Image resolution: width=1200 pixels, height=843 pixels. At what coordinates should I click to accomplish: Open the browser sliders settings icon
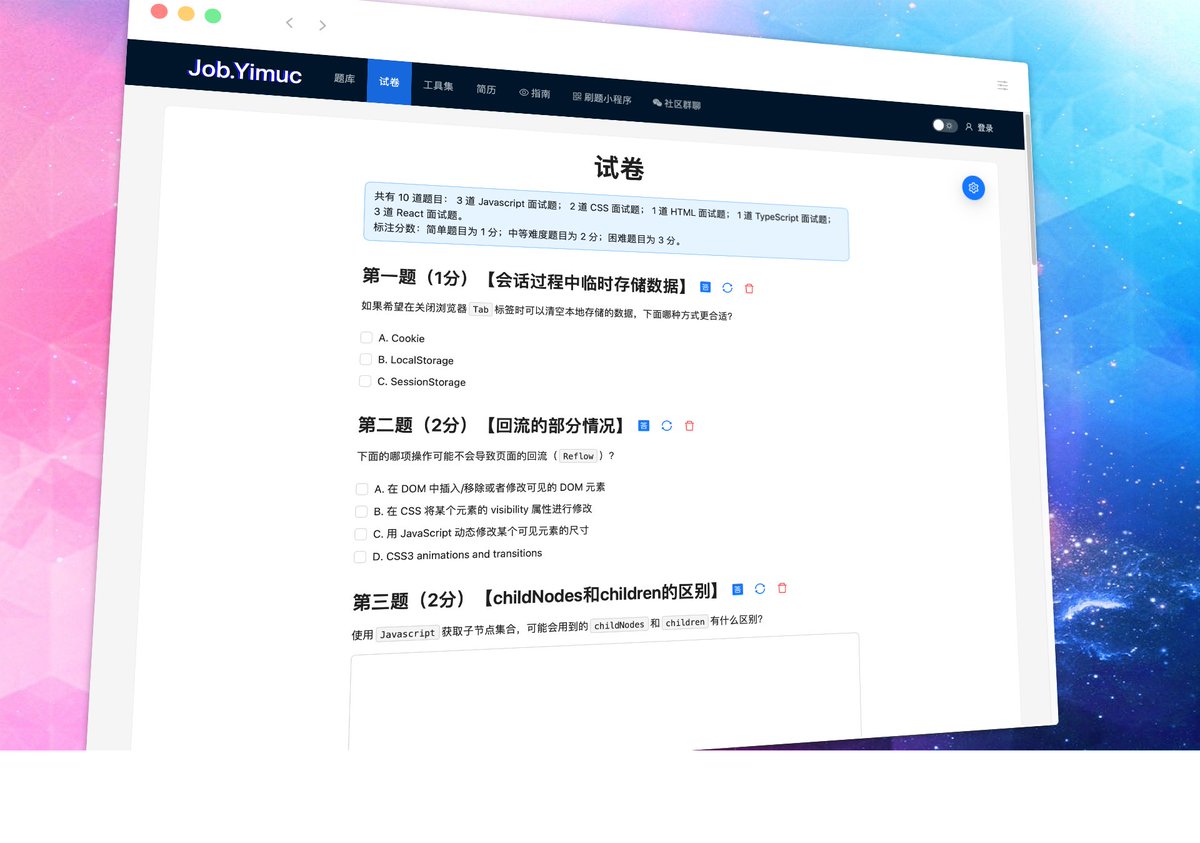coord(1002,86)
